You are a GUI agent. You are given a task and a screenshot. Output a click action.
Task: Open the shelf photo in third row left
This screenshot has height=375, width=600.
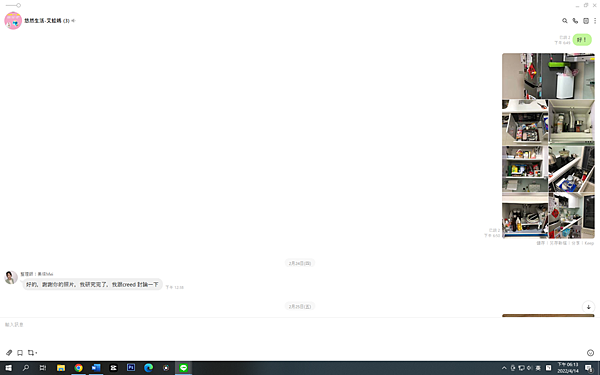[525, 169]
